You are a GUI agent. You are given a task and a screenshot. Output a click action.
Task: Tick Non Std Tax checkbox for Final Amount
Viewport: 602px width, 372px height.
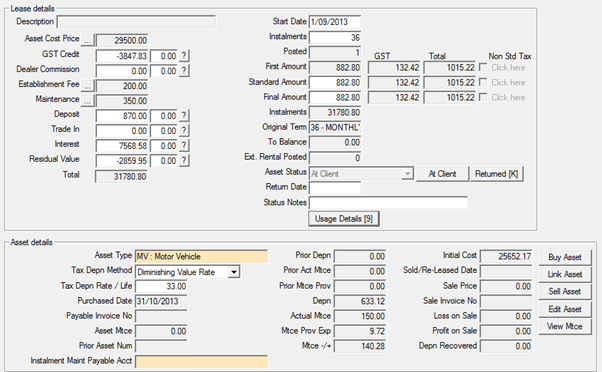[483, 97]
